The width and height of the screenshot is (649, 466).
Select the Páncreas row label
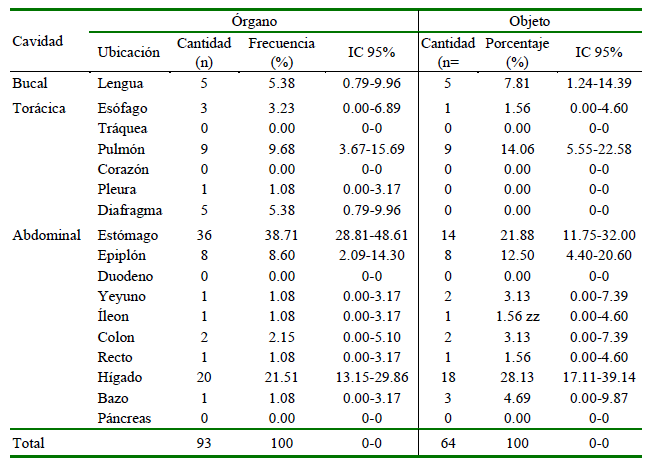coord(126,418)
